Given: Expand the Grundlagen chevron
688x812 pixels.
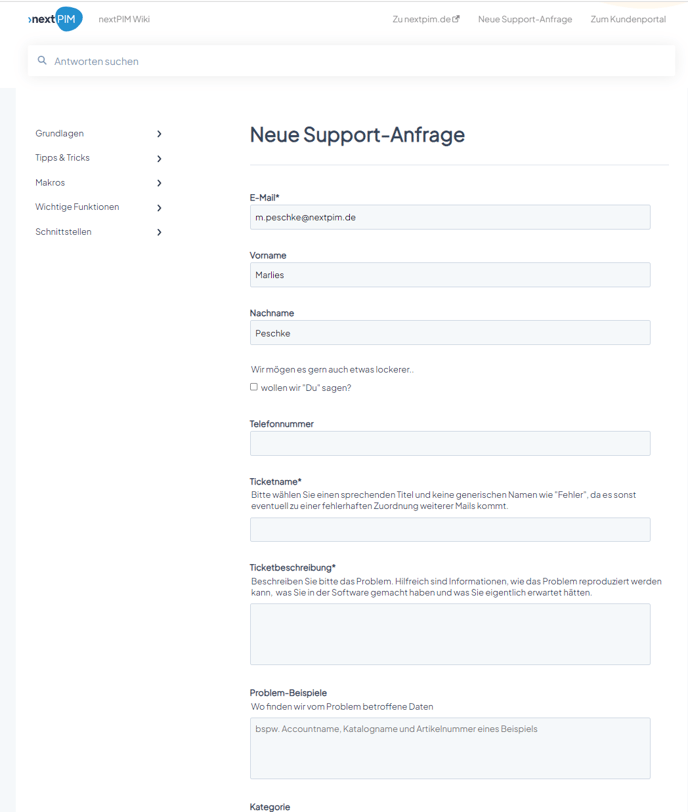Looking at the screenshot, I should point(159,134).
